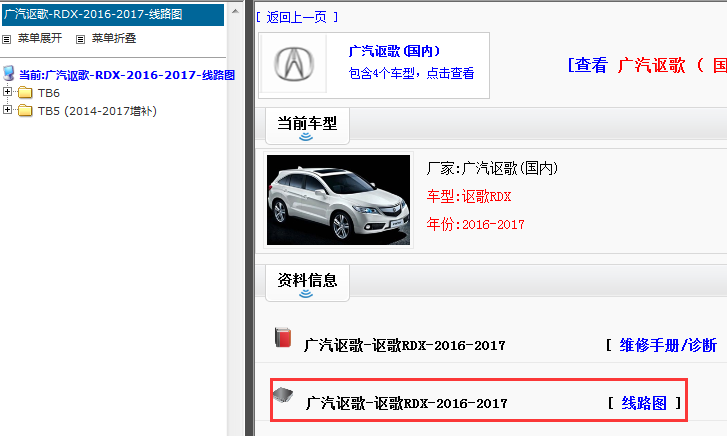Click 广汽讴歌-讴歌RDX-2016-2017 in the 维修手册 row
Screen dimensions: 727x436
coord(404,345)
